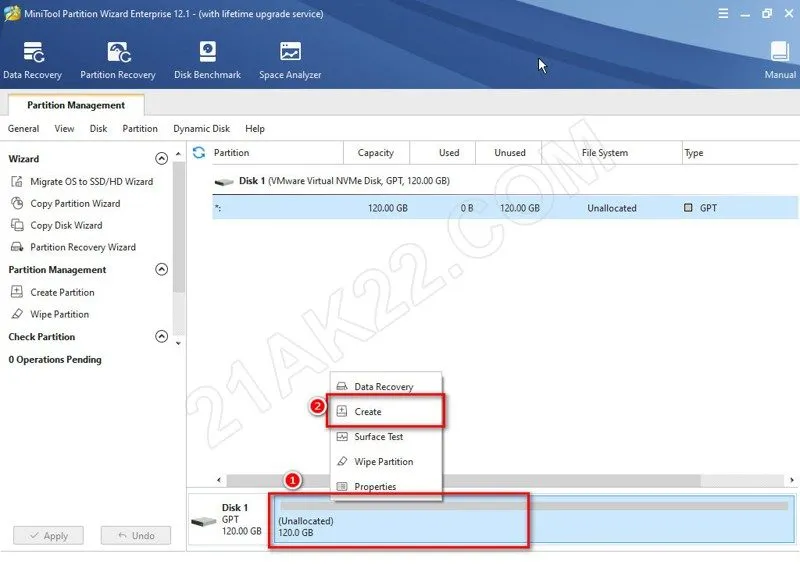Open the Disk menu
This screenshot has width=800, height=568.
(98, 129)
